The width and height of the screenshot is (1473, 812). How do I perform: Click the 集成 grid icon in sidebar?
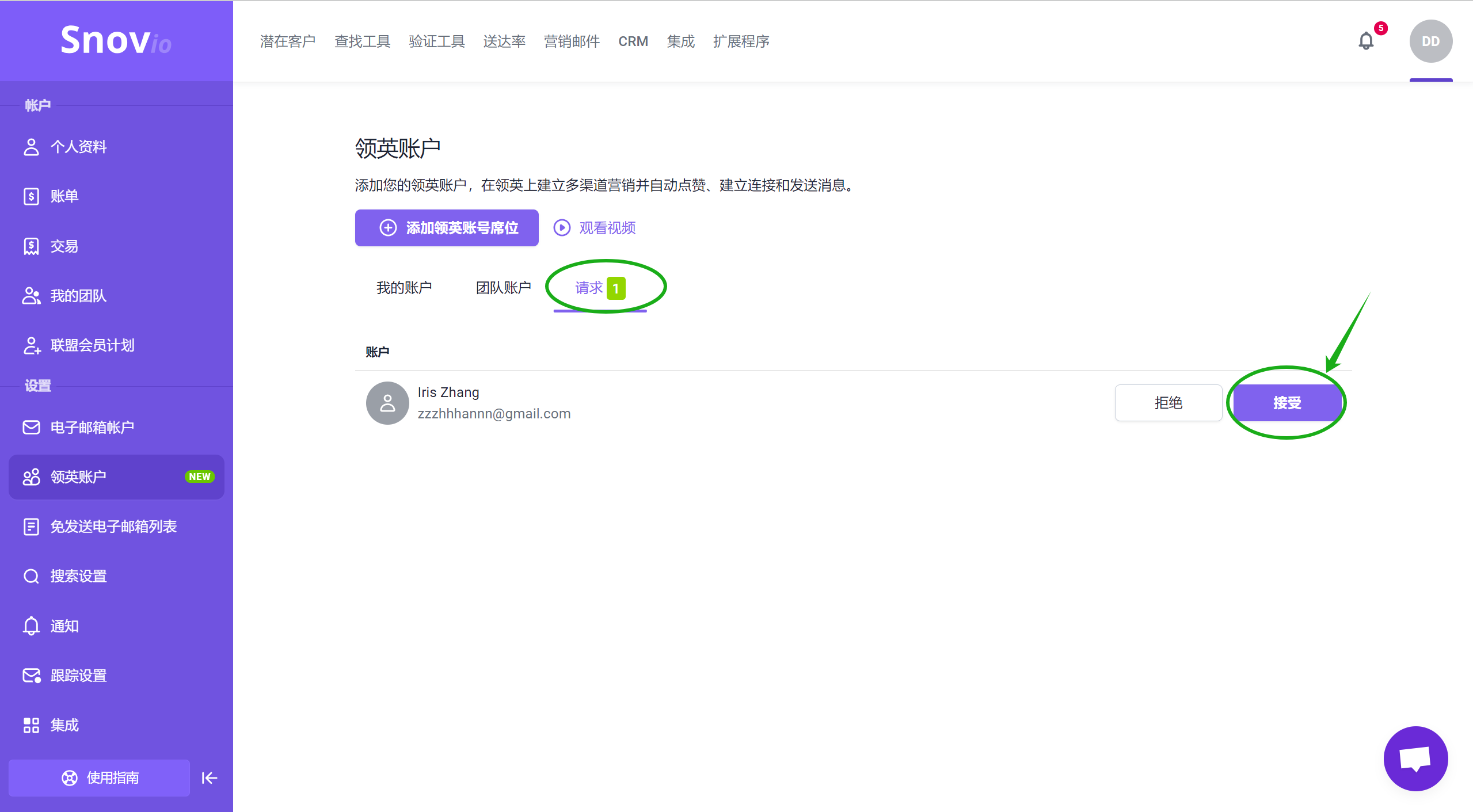click(31, 725)
